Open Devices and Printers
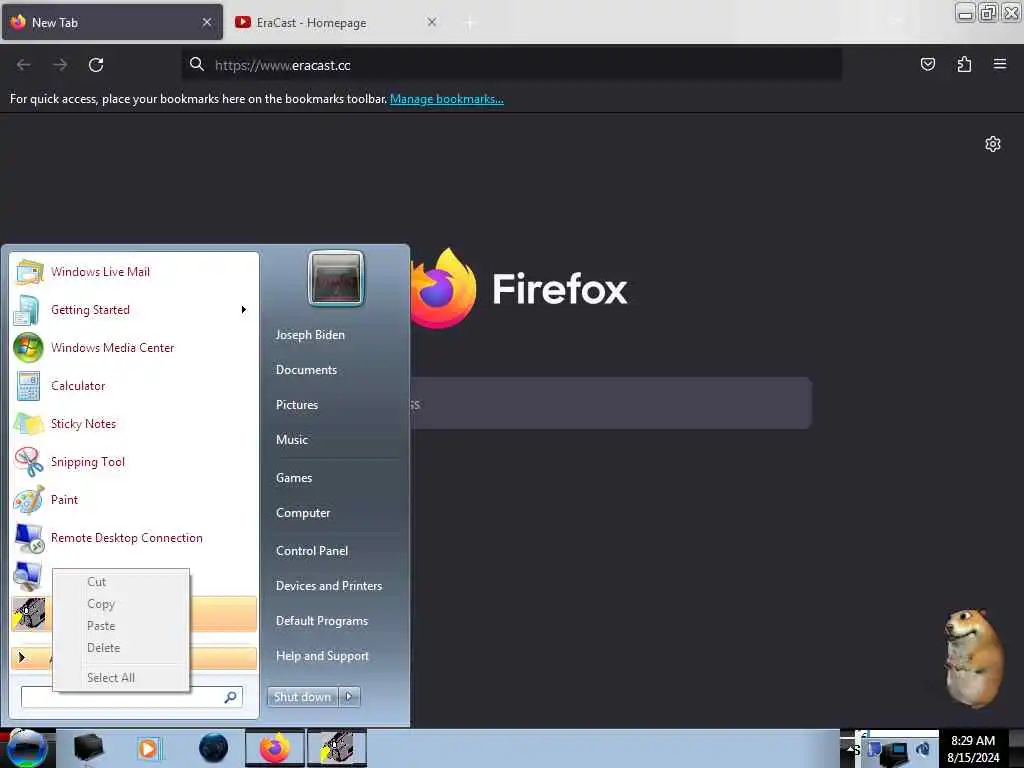The height and width of the screenshot is (768, 1024). (329, 586)
